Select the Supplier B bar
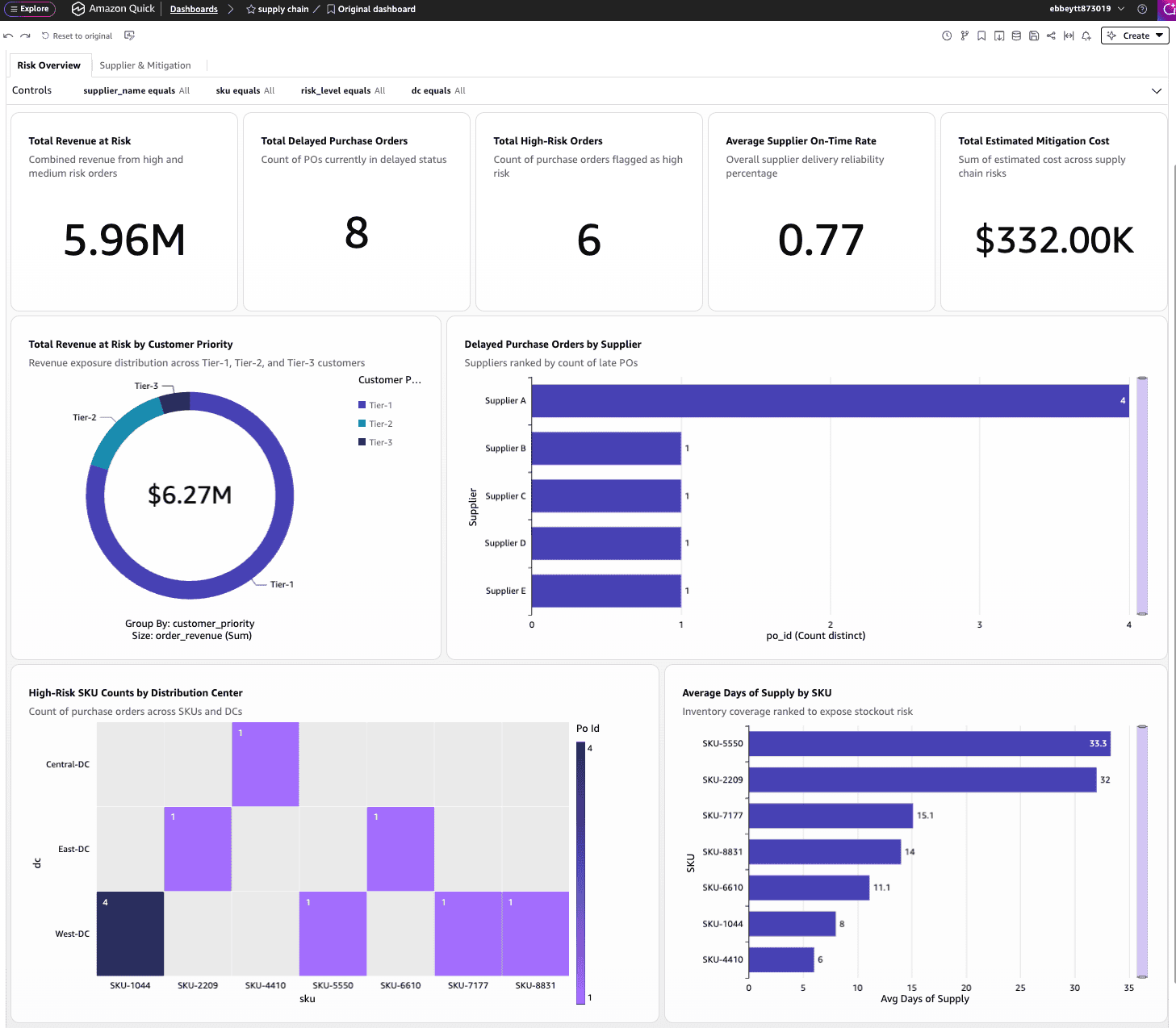This screenshot has height=1028, width=1176. pyautogui.click(x=606, y=449)
